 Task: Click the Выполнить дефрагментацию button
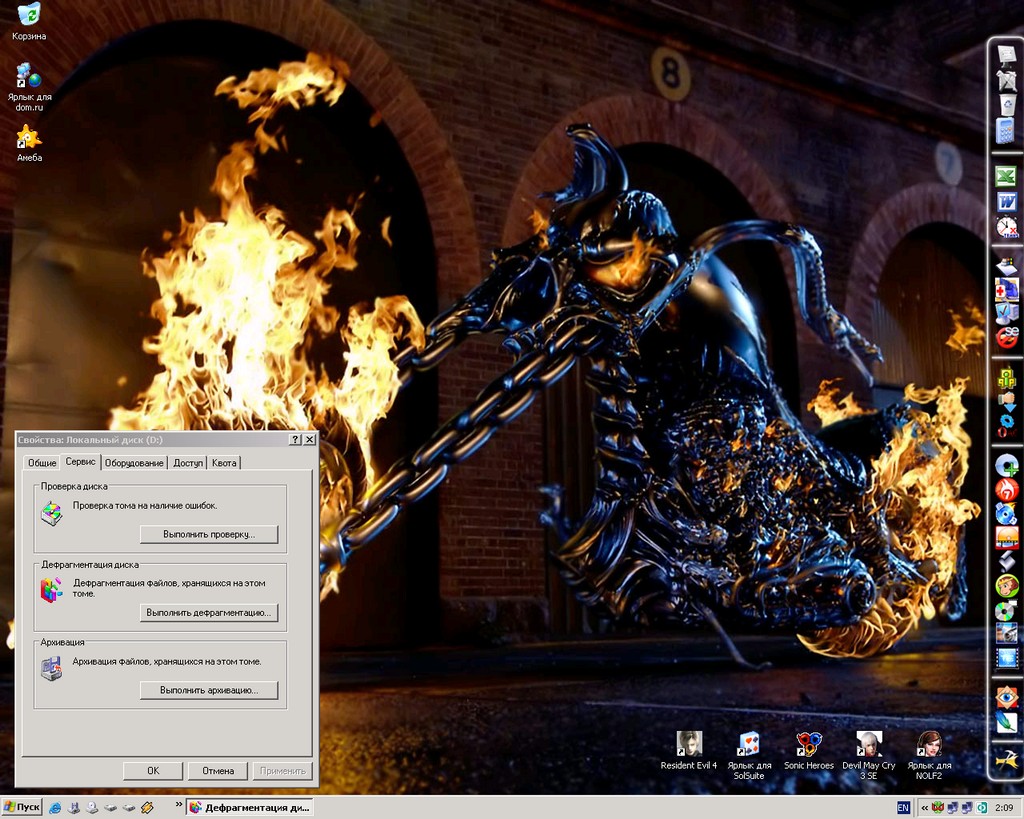click(x=208, y=612)
